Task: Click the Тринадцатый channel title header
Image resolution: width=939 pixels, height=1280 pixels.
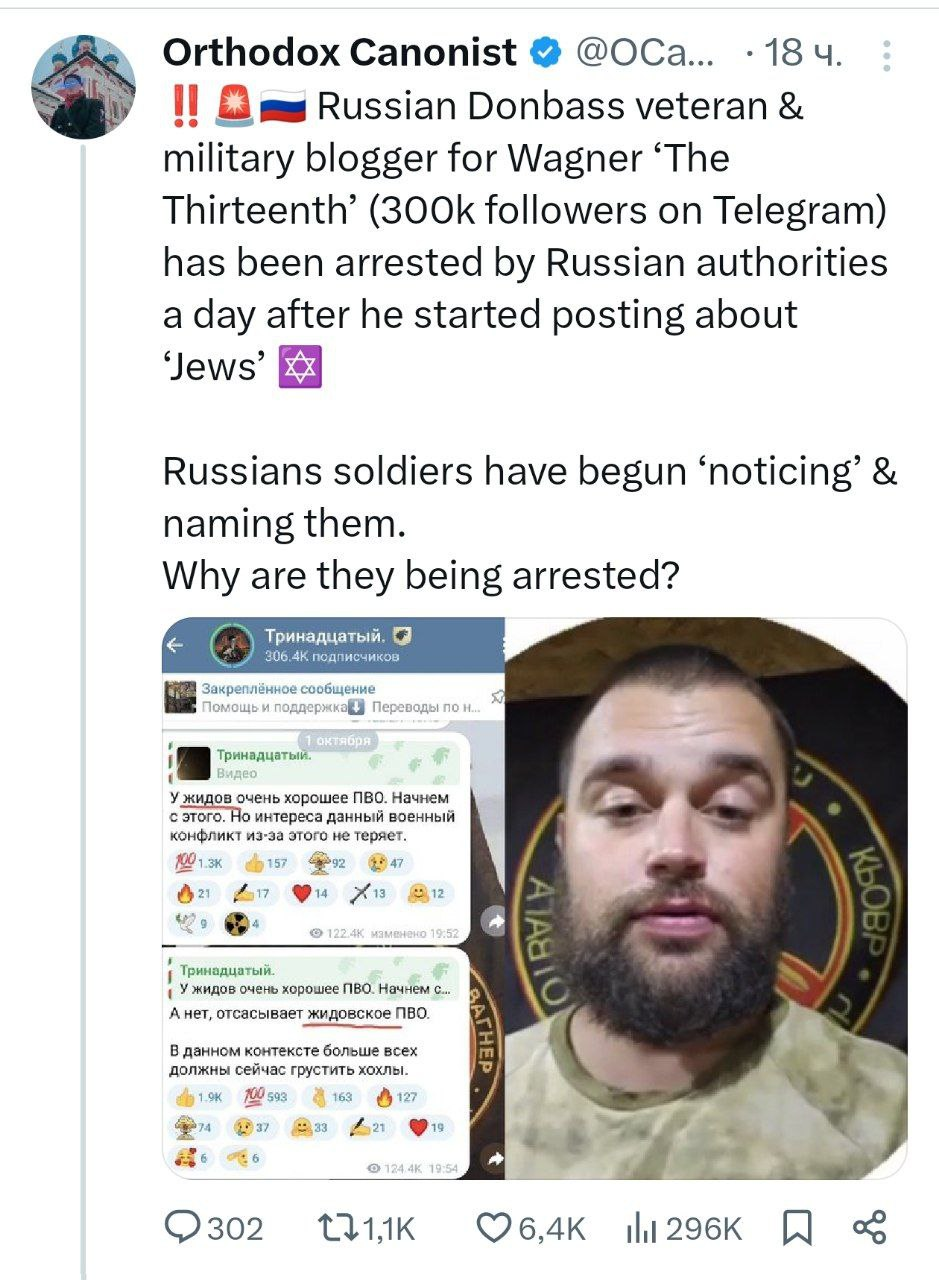Action: pos(325,636)
